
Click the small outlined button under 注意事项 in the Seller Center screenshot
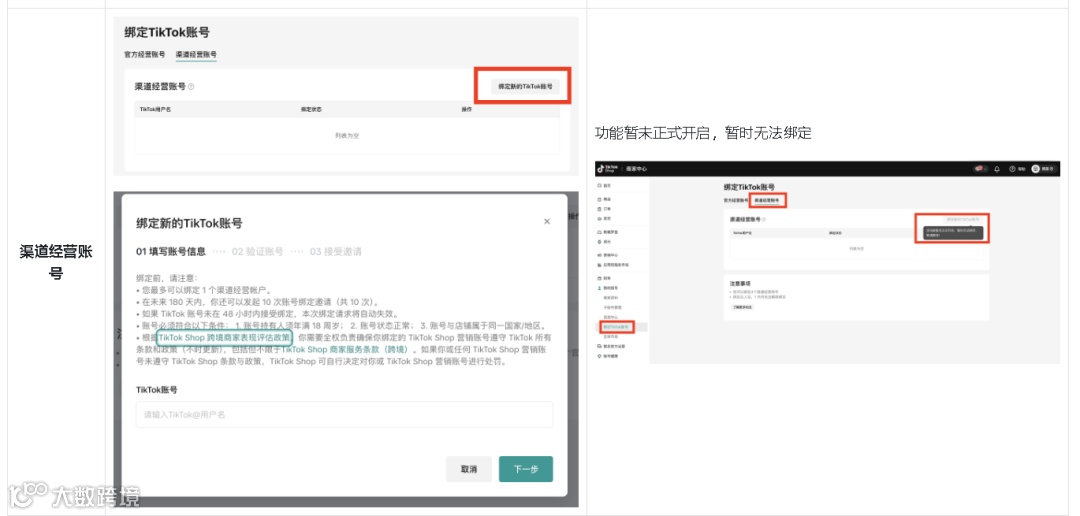pyautogui.click(x=742, y=307)
